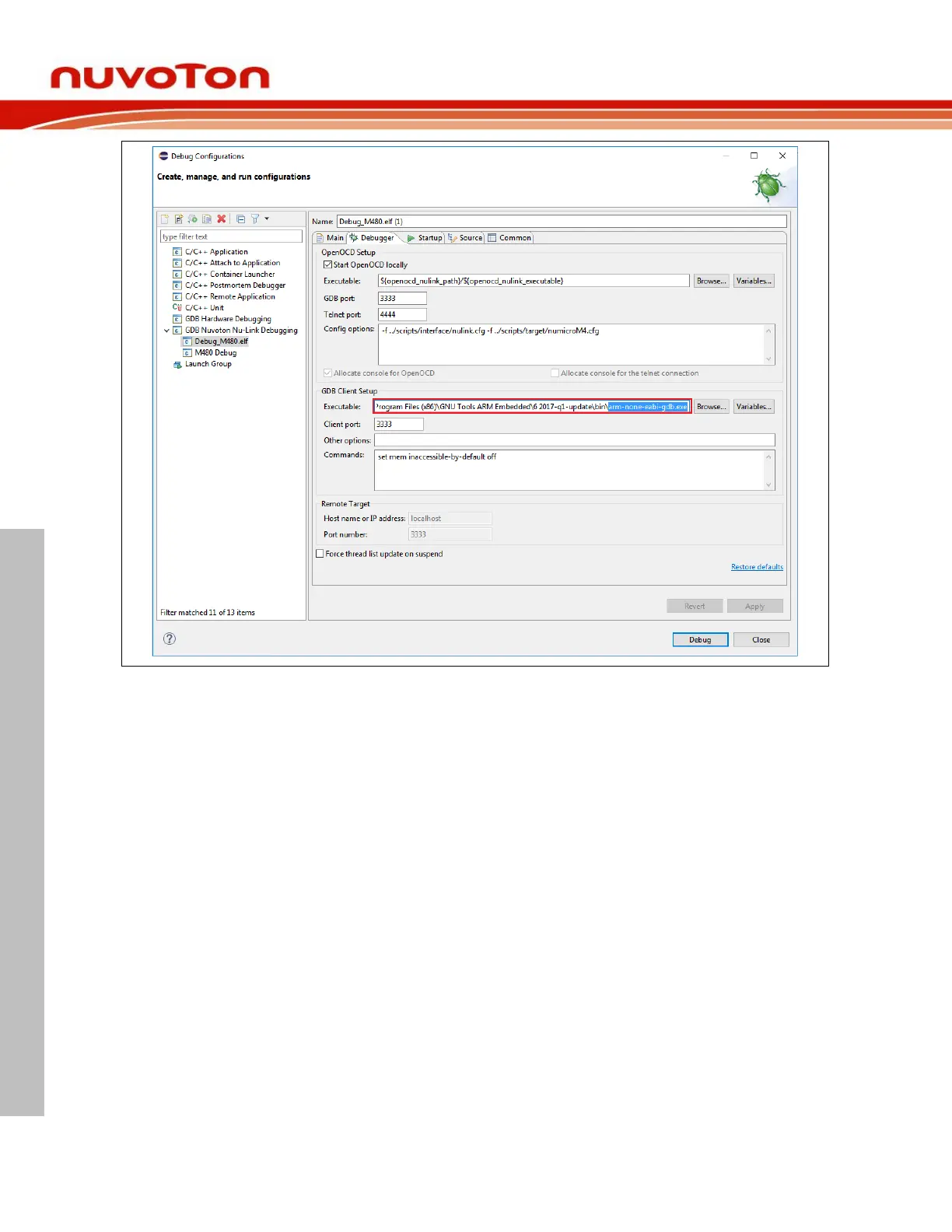Click the C/C++ Unit test icon
Viewport: 952px width, 1232px height.
177,308
